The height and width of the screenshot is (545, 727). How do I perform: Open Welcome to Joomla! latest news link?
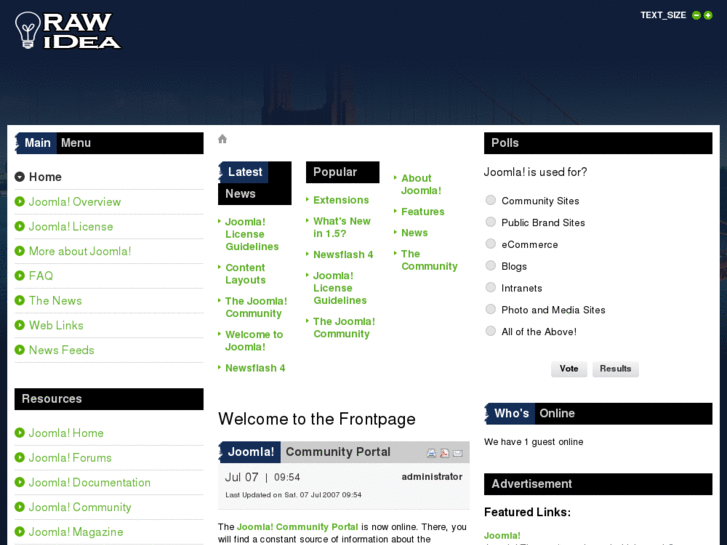coord(254,340)
